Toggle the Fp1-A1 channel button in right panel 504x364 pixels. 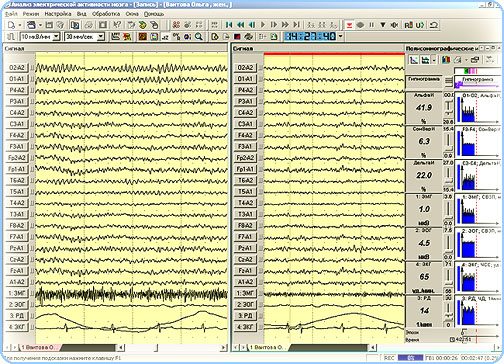pos(245,169)
